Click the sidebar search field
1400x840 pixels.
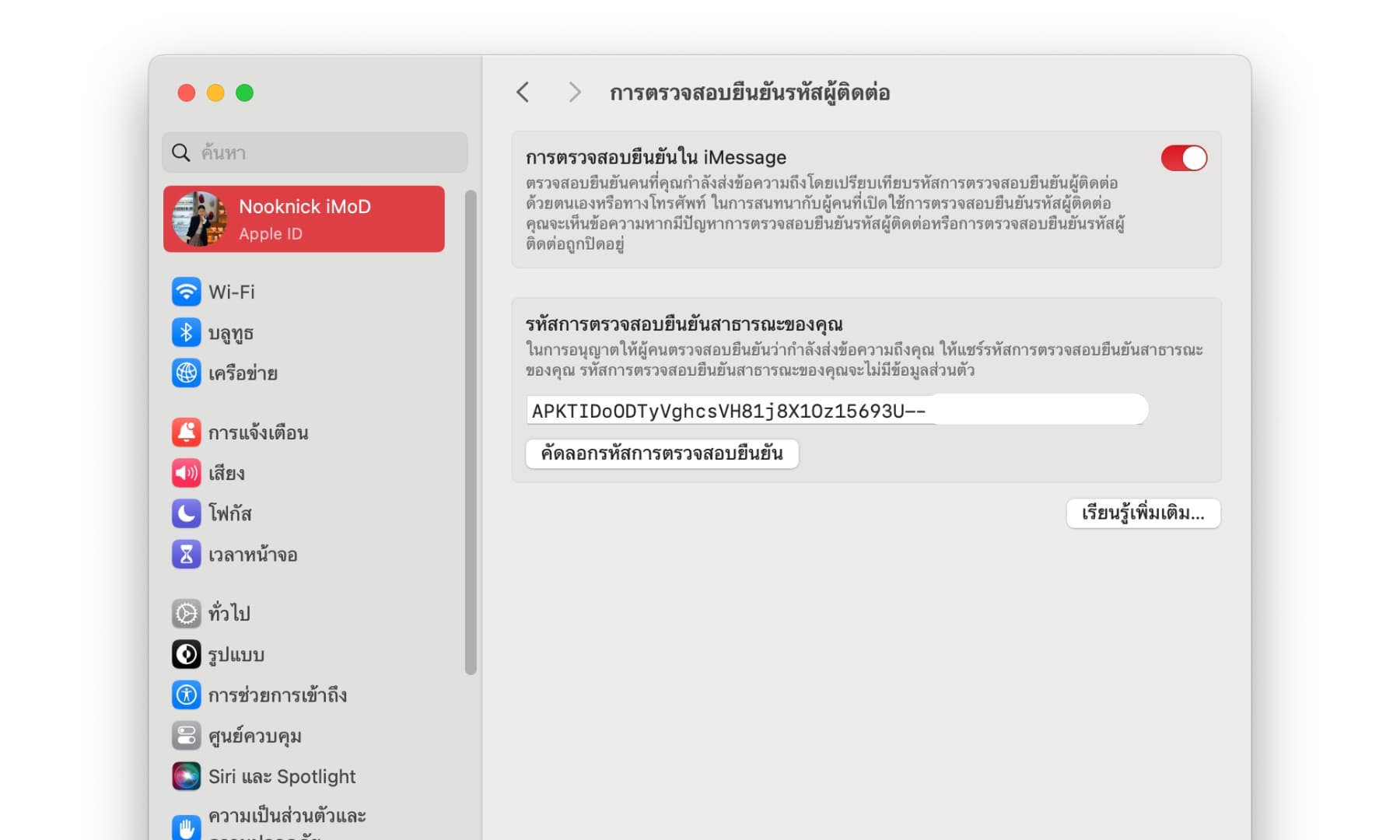click(315, 152)
